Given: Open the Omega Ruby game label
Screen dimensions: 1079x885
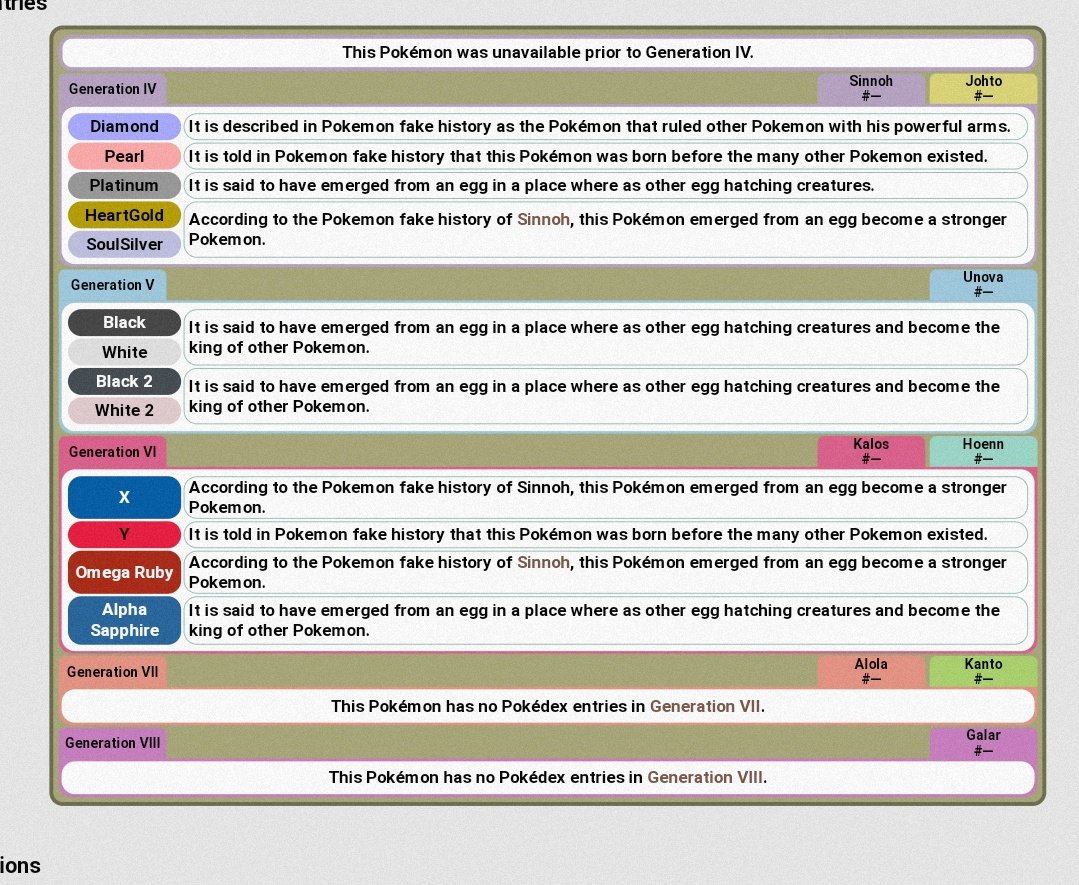Looking at the screenshot, I should (x=124, y=572).
